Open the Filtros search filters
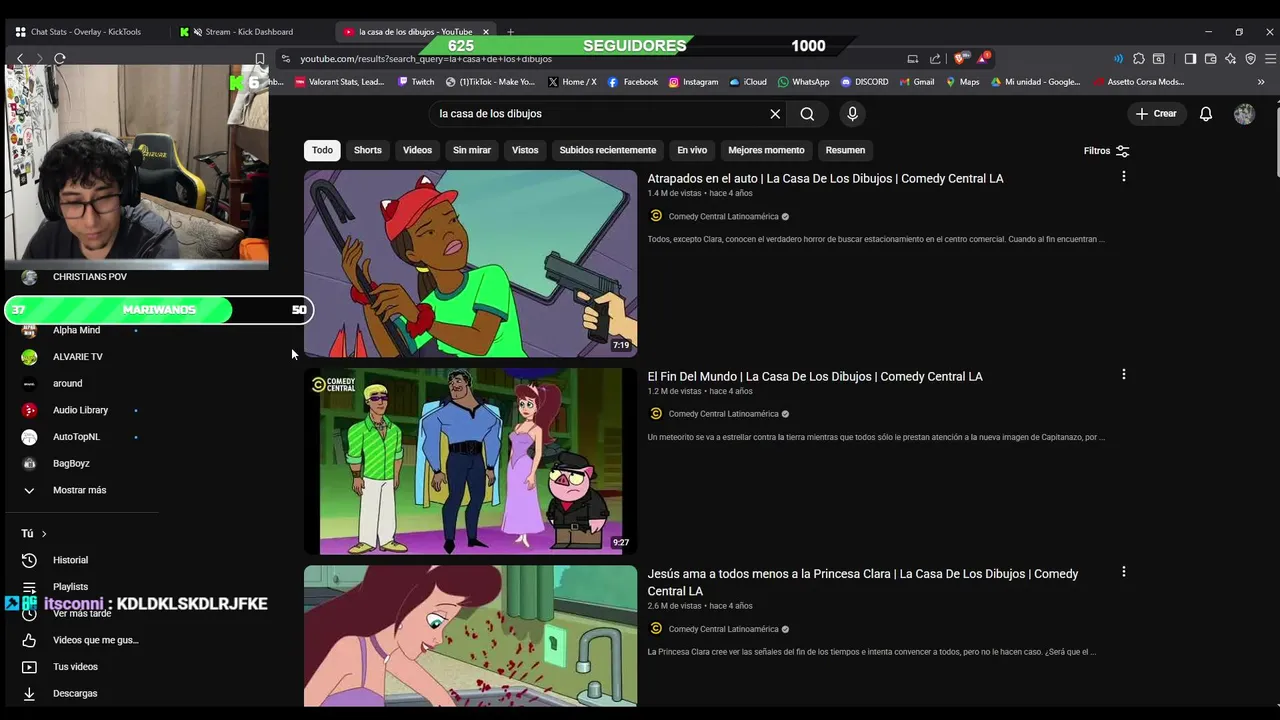 coord(1107,151)
